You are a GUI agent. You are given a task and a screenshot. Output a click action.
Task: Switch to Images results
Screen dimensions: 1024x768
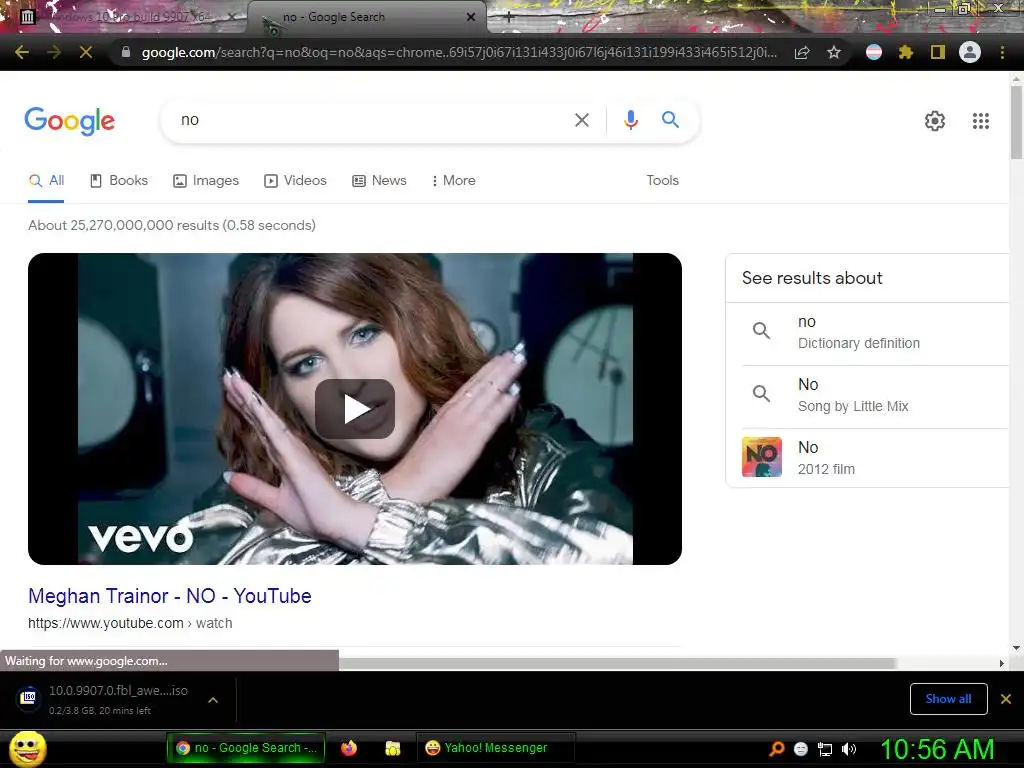[x=206, y=181]
